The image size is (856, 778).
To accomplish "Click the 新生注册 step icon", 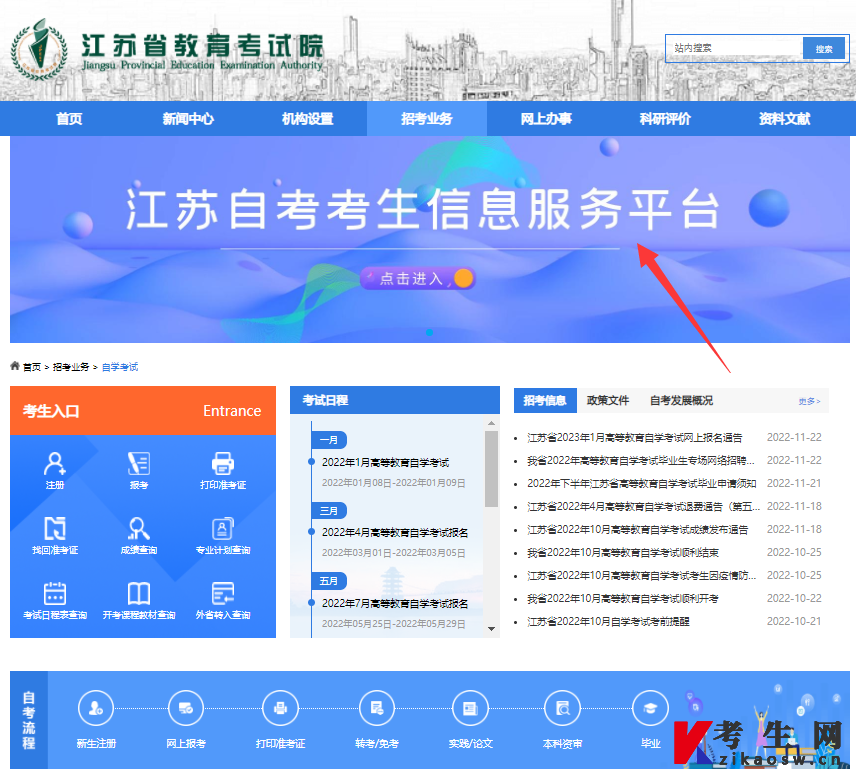I will (x=96, y=709).
